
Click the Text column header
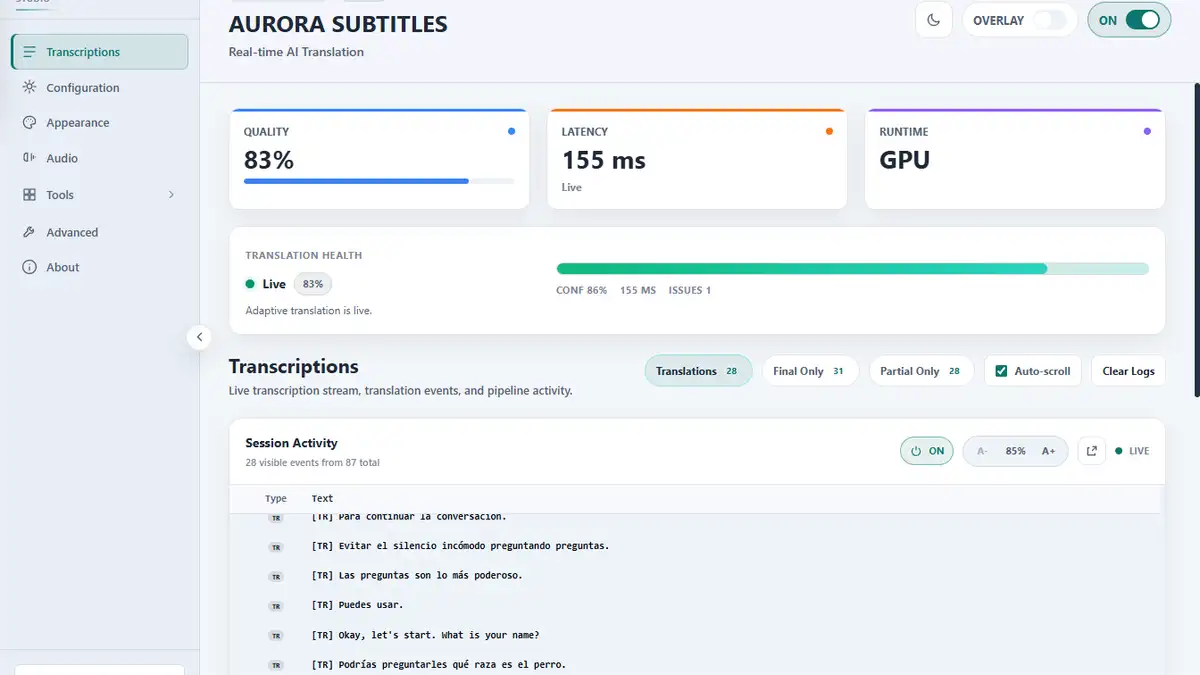(322, 498)
